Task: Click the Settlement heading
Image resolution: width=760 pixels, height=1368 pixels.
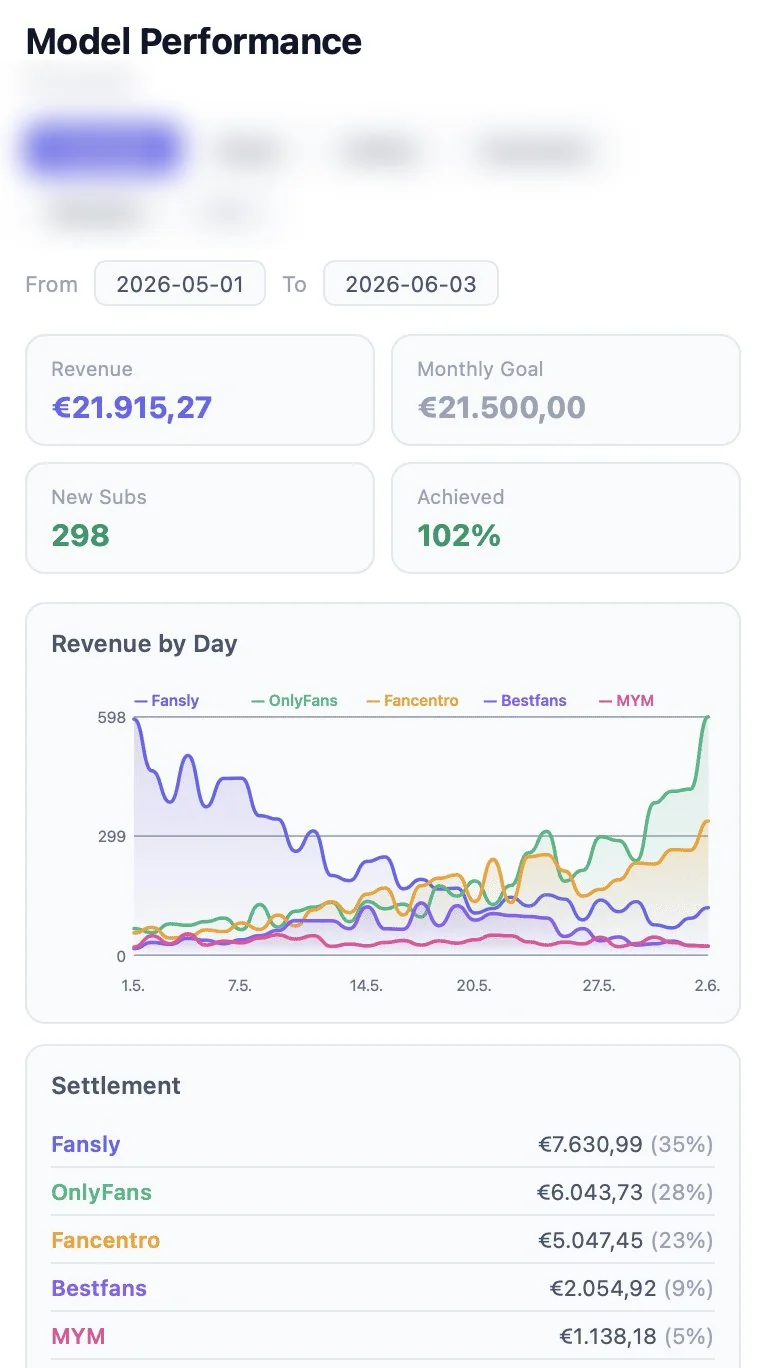Action: (x=116, y=1086)
